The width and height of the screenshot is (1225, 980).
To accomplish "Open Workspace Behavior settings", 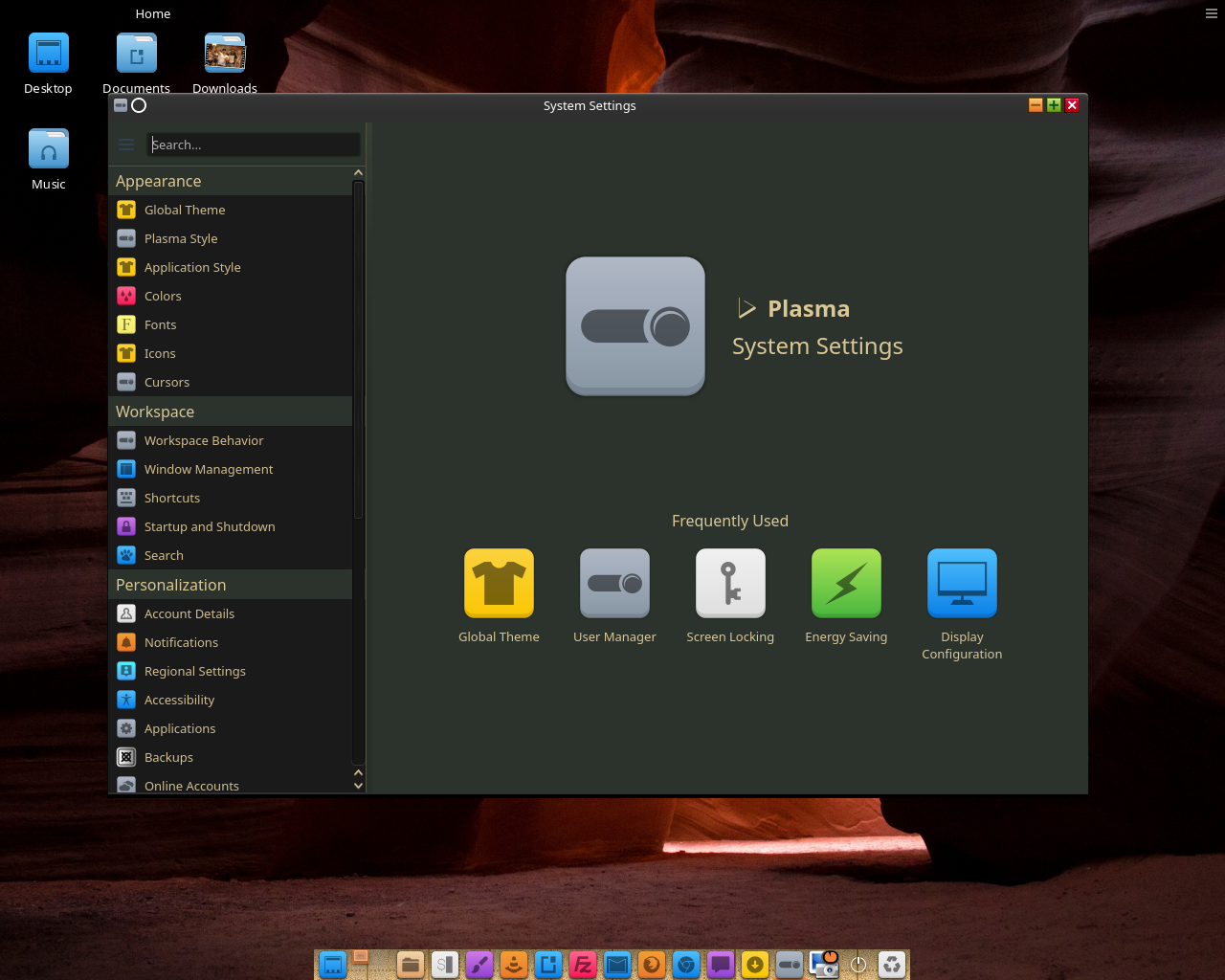I will pyautogui.click(x=231, y=440).
